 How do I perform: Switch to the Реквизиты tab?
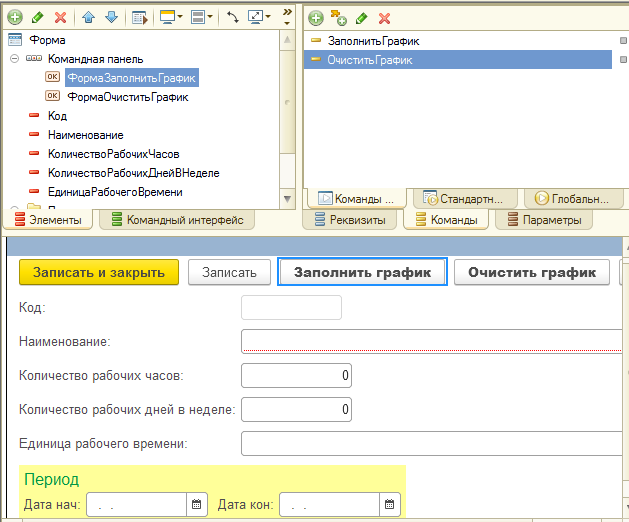(x=349, y=220)
